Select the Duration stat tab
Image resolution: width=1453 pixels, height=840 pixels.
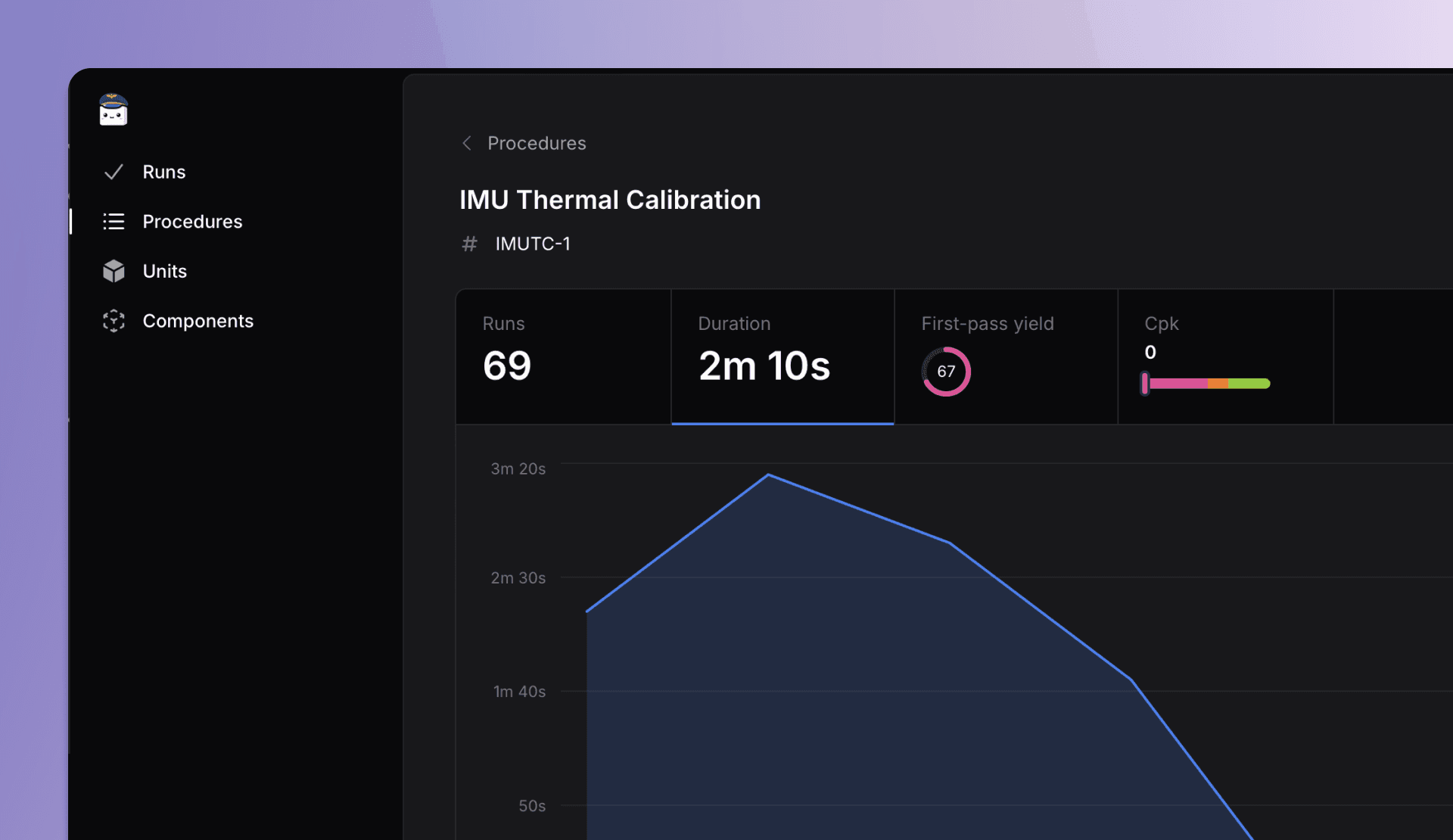(782, 356)
